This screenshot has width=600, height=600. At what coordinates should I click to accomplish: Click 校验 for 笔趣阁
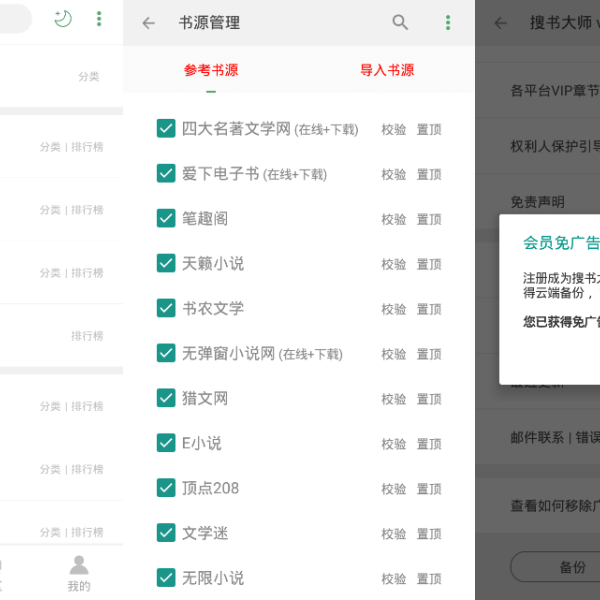tap(394, 219)
